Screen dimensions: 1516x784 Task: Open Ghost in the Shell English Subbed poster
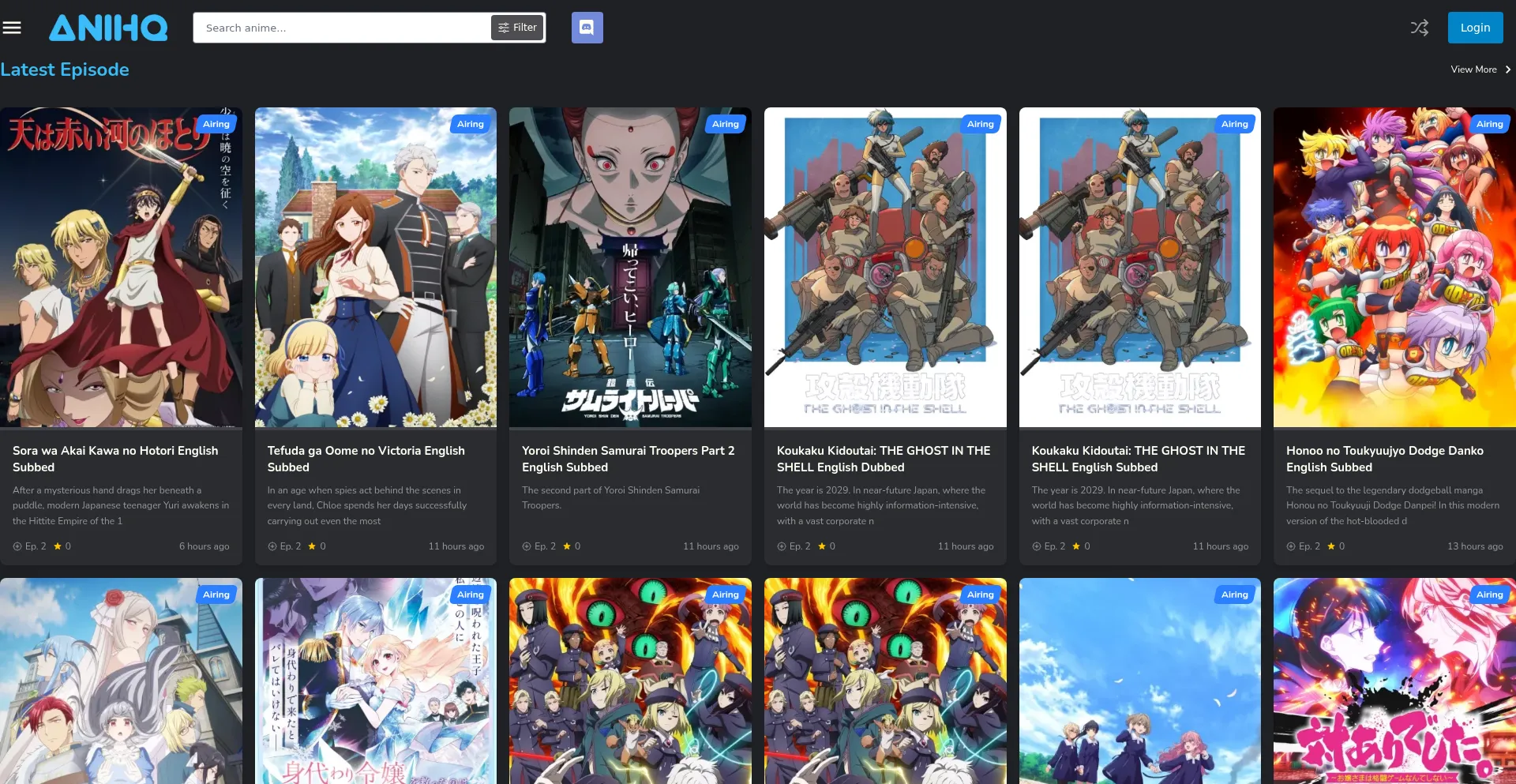coord(1140,268)
